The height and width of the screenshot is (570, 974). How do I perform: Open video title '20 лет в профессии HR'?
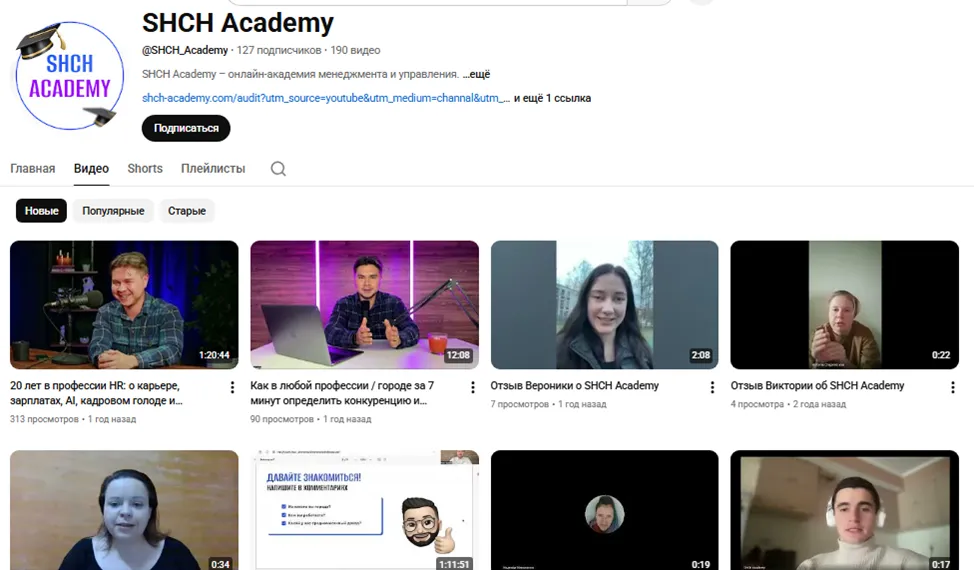point(96,393)
